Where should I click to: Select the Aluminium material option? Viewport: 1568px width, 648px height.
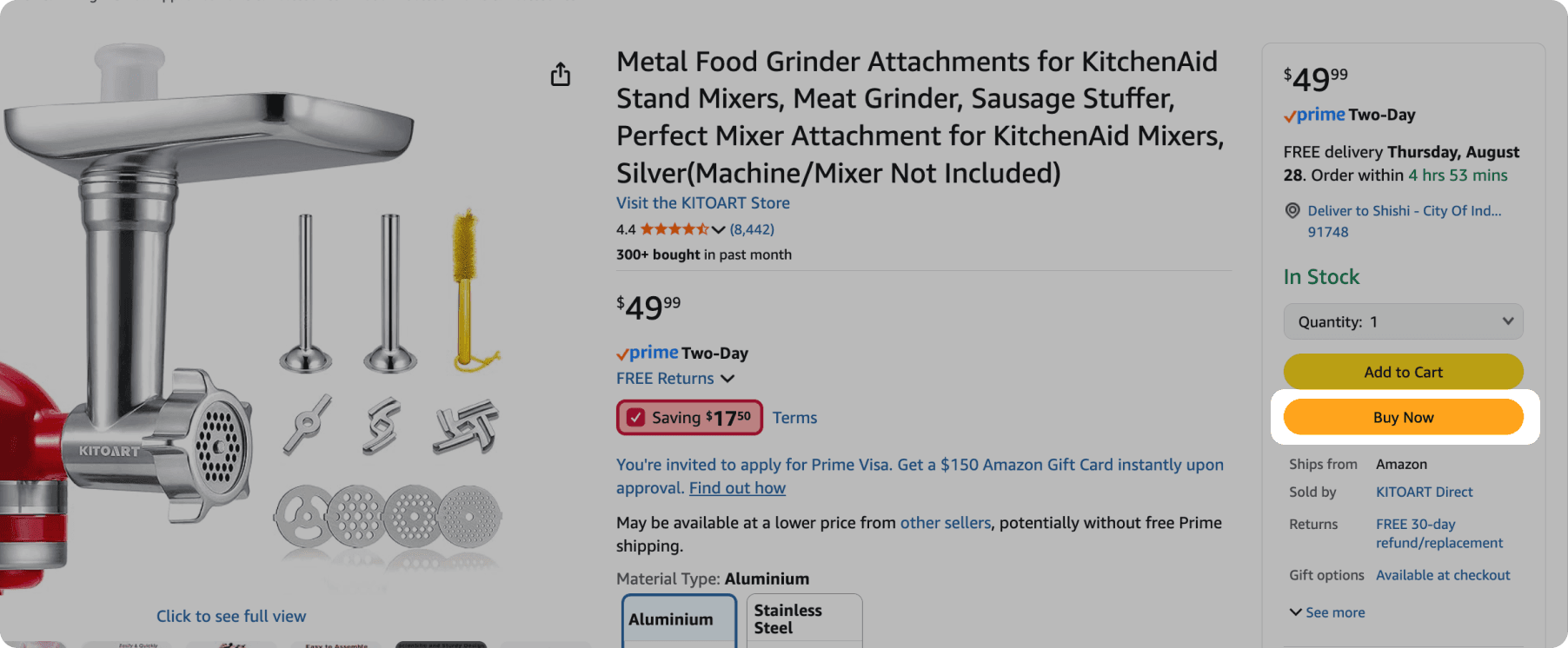coord(678,619)
